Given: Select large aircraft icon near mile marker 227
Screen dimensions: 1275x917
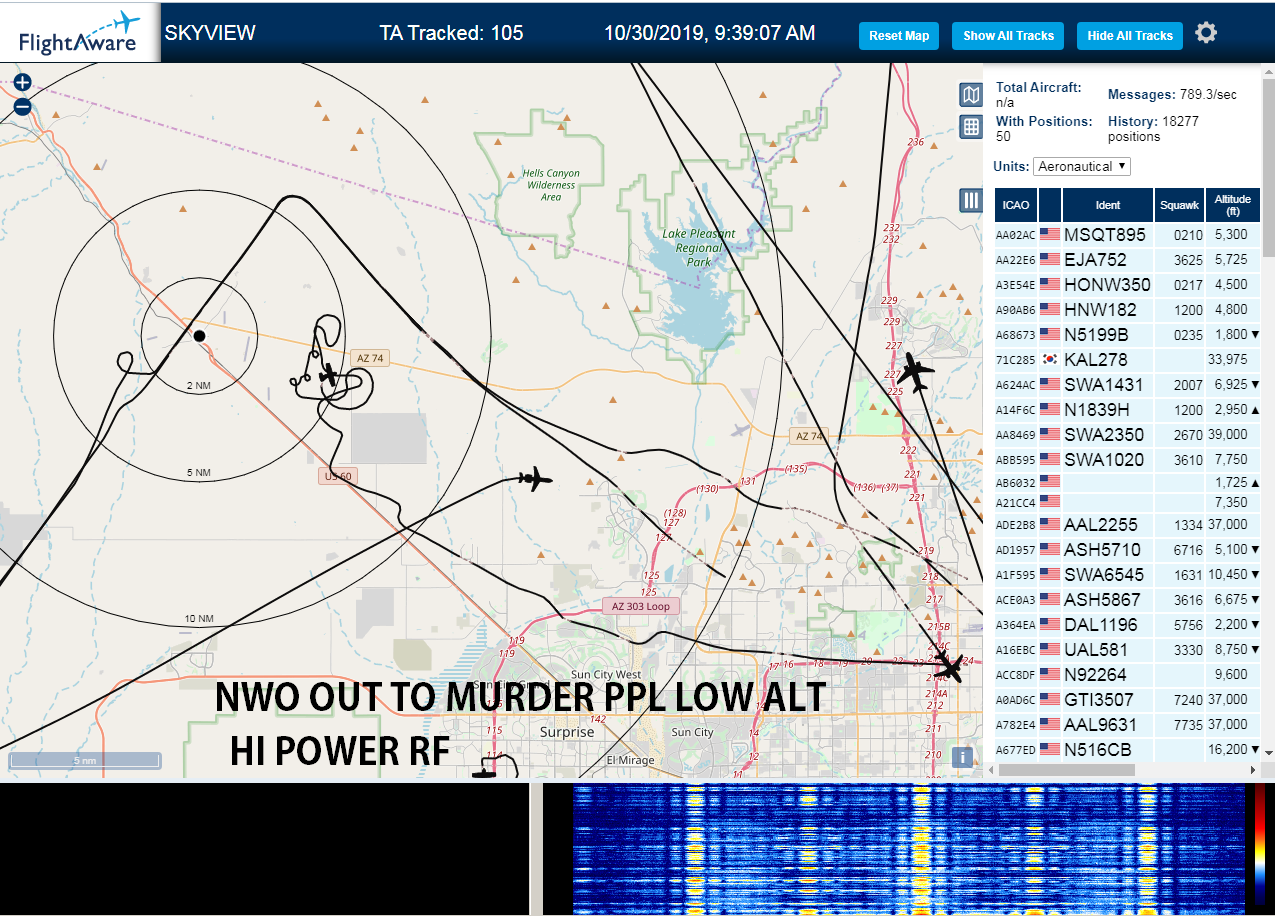Looking at the screenshot, I should point(914,371).
